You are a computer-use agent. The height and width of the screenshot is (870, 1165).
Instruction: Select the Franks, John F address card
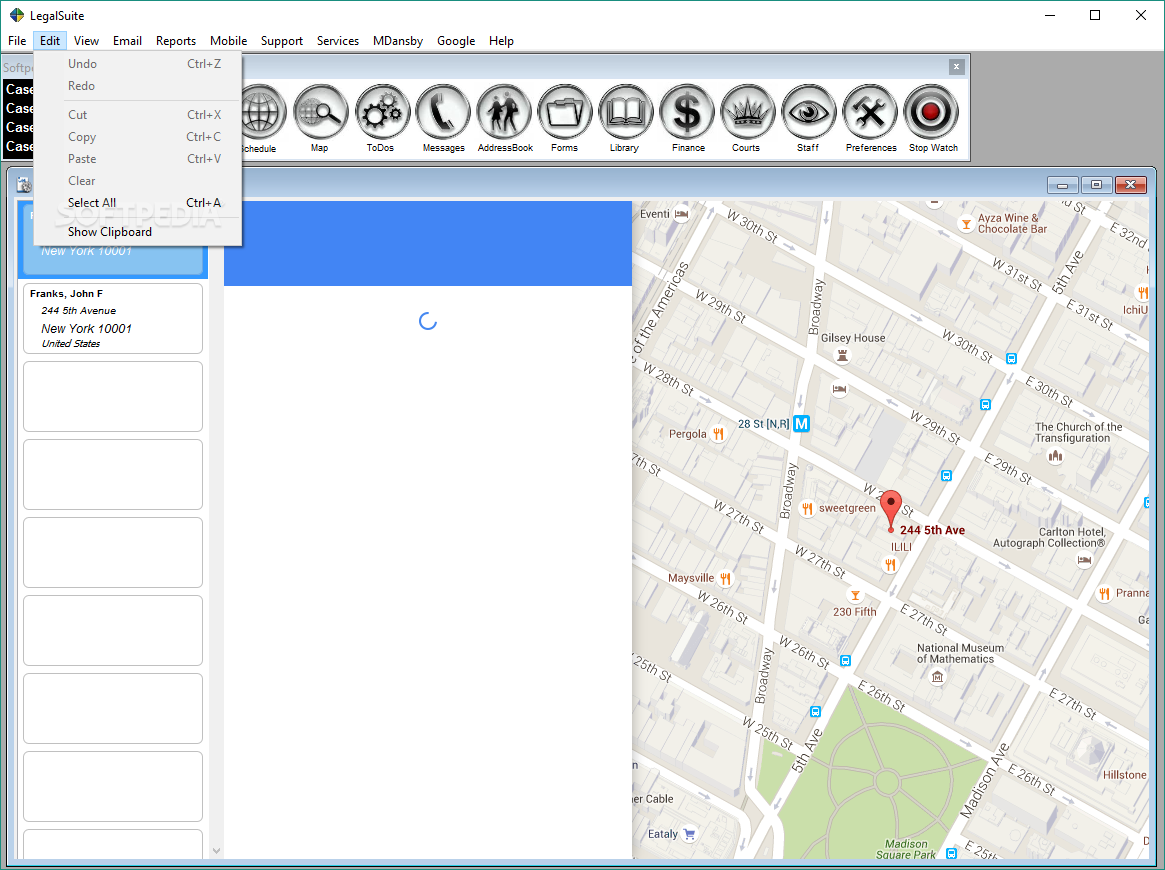[113, 318]
